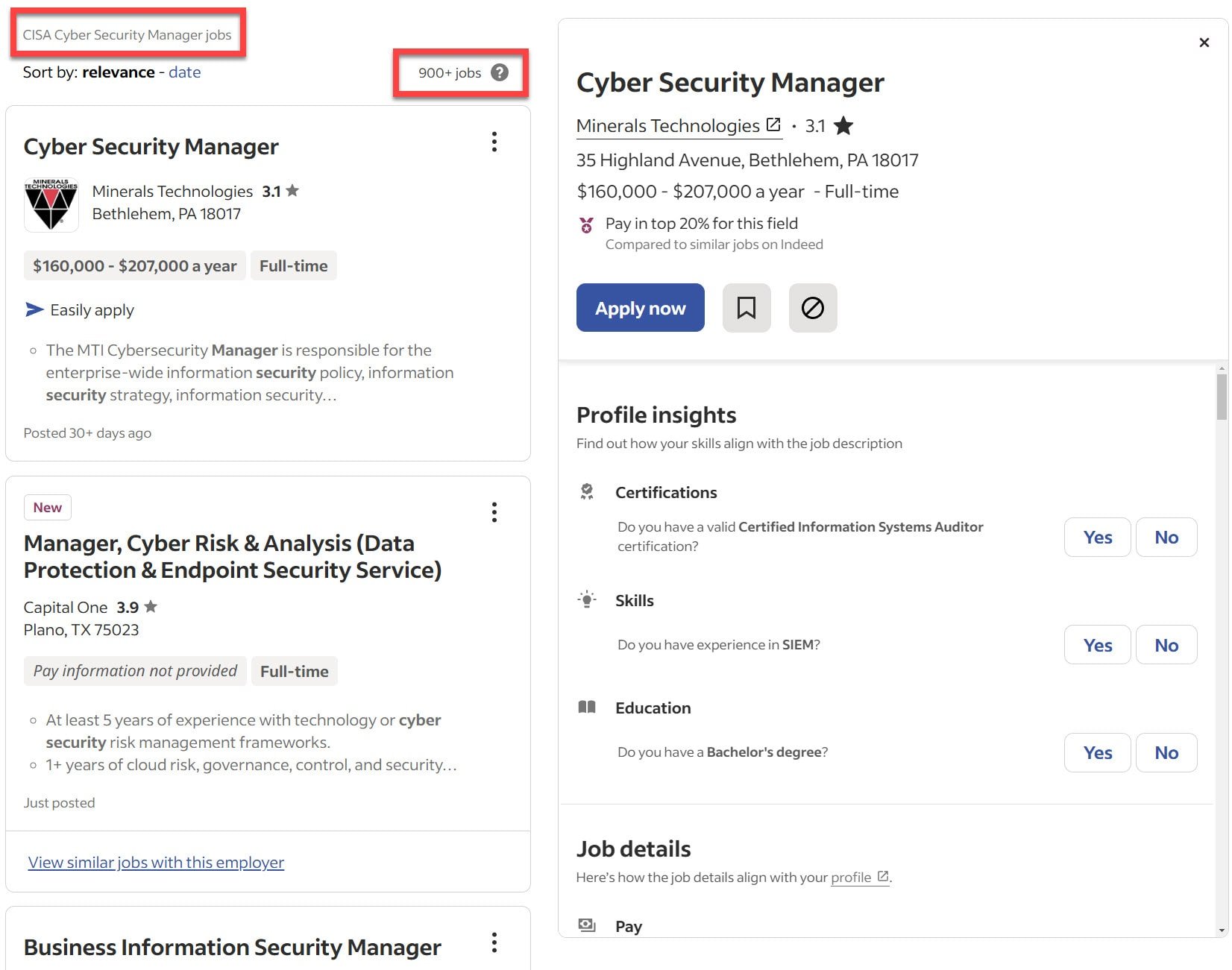Click the Job details heading
This screenshot has height=970, width=1232.
pos(634,848)
